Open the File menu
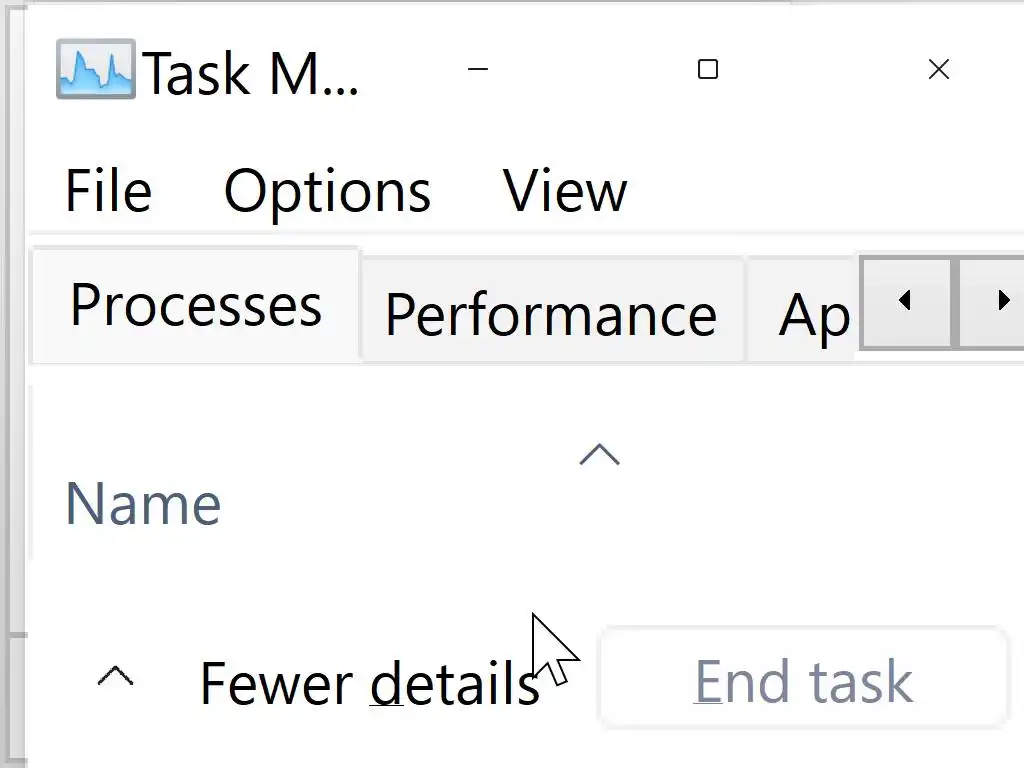This screenshot has width=1024, height=768. pyautogui.click(x=108, y=191)
